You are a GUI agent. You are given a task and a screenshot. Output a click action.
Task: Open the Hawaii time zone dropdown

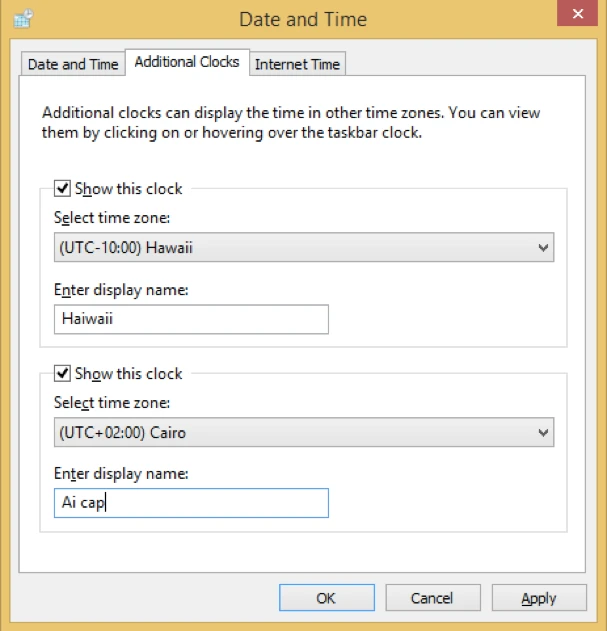click(304, 247)
